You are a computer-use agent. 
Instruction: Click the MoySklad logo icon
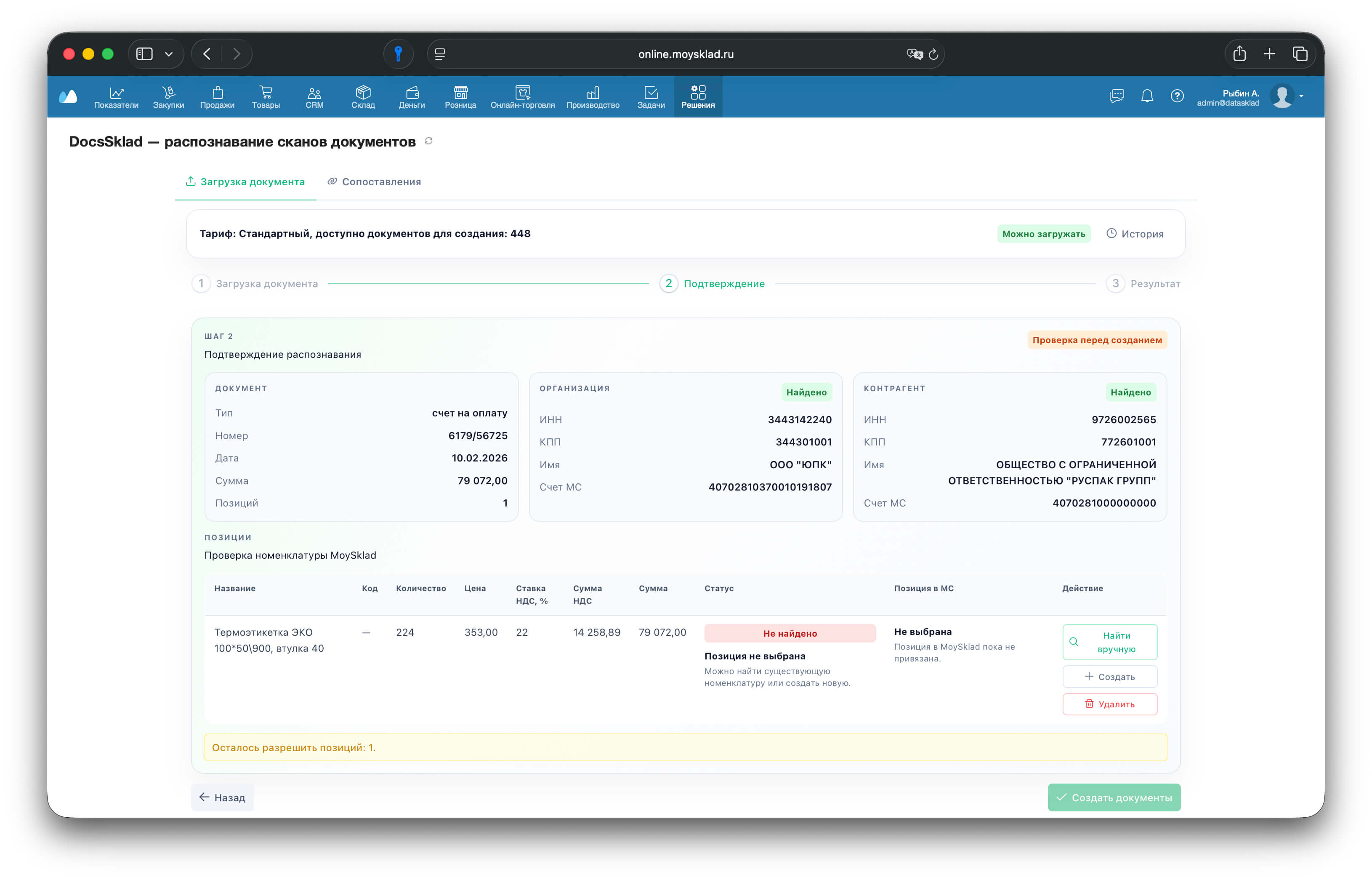point(68,96)
